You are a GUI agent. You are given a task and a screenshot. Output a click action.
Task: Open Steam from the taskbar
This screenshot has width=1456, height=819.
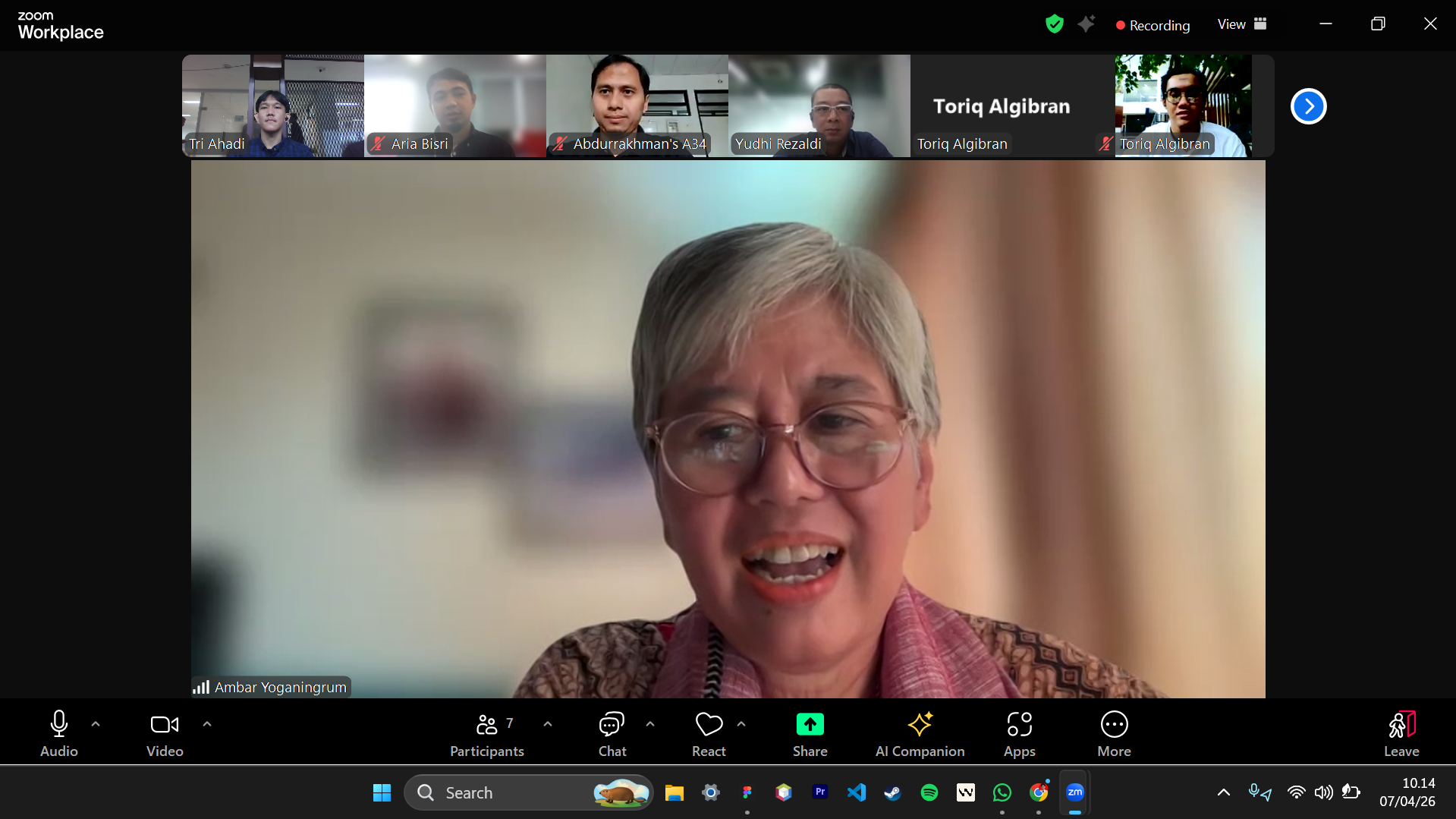pos(893,792)
